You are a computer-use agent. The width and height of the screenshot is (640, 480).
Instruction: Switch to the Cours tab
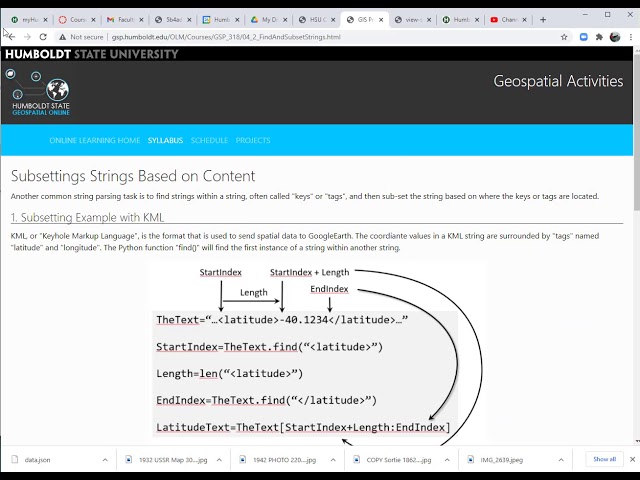click(x=77, y=20)
